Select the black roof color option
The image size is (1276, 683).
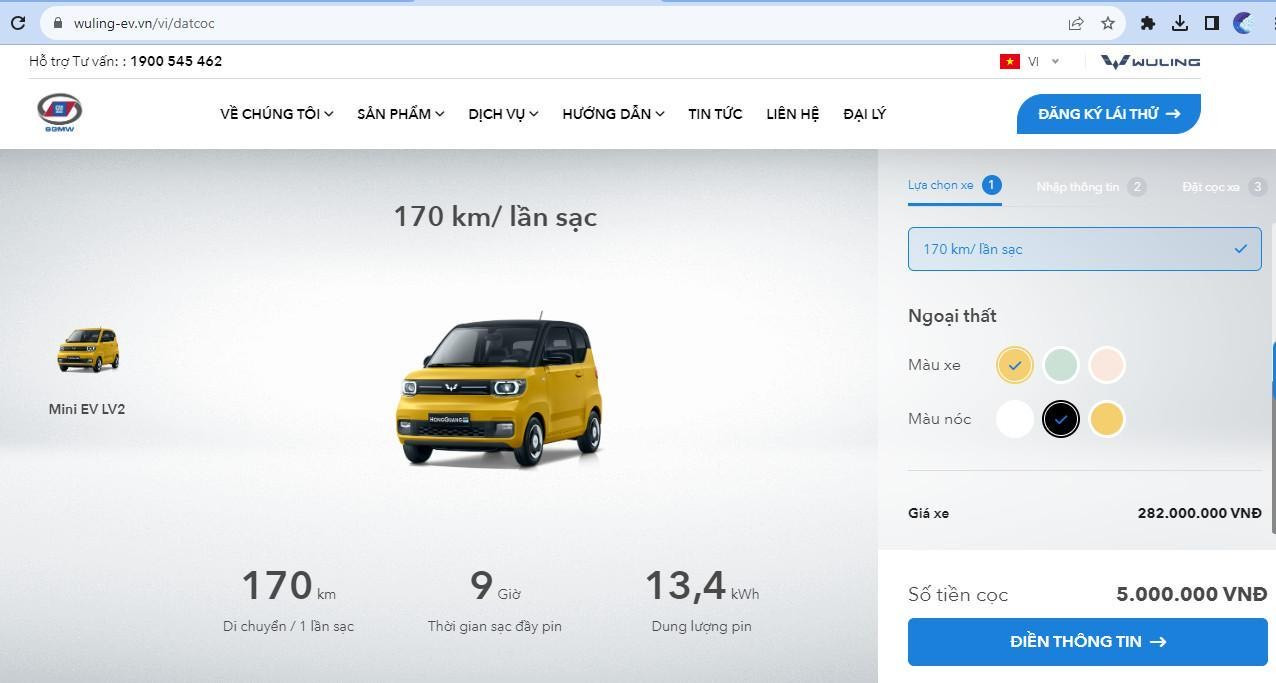tap(1060, 419)
